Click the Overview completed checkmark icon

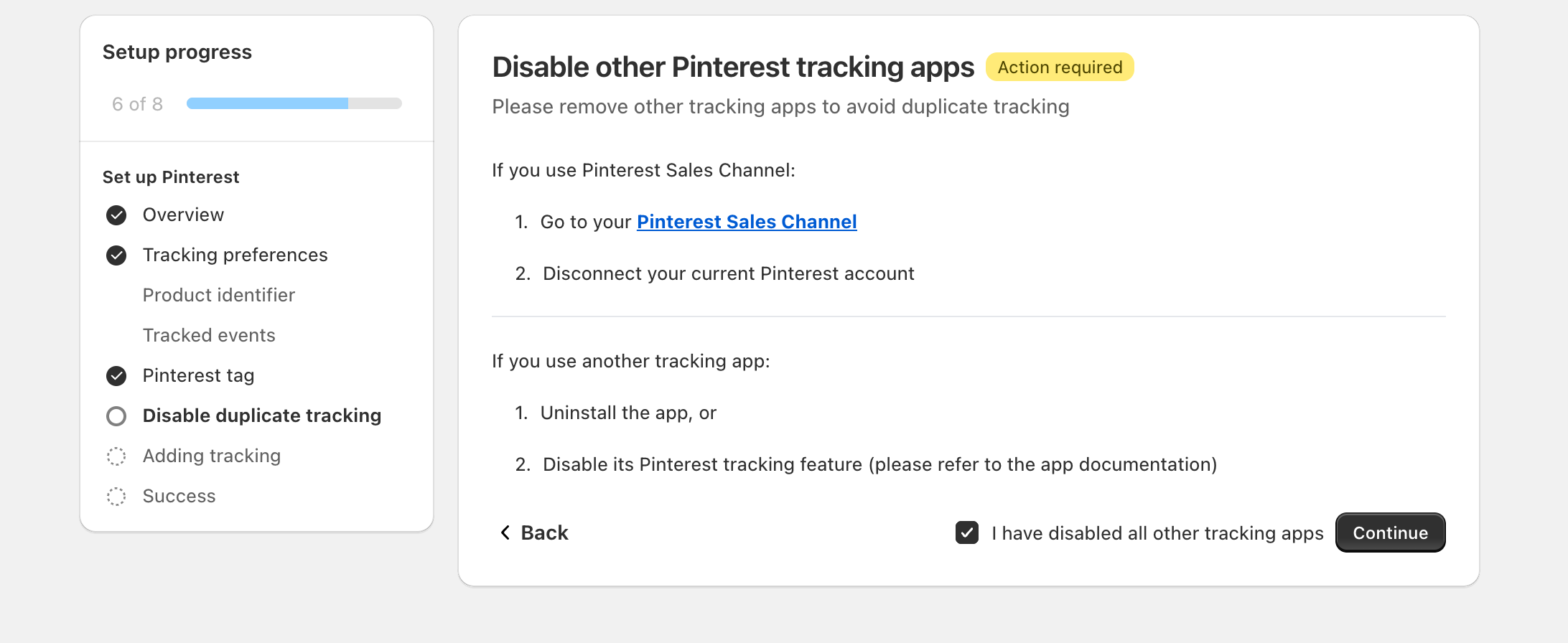116,215
